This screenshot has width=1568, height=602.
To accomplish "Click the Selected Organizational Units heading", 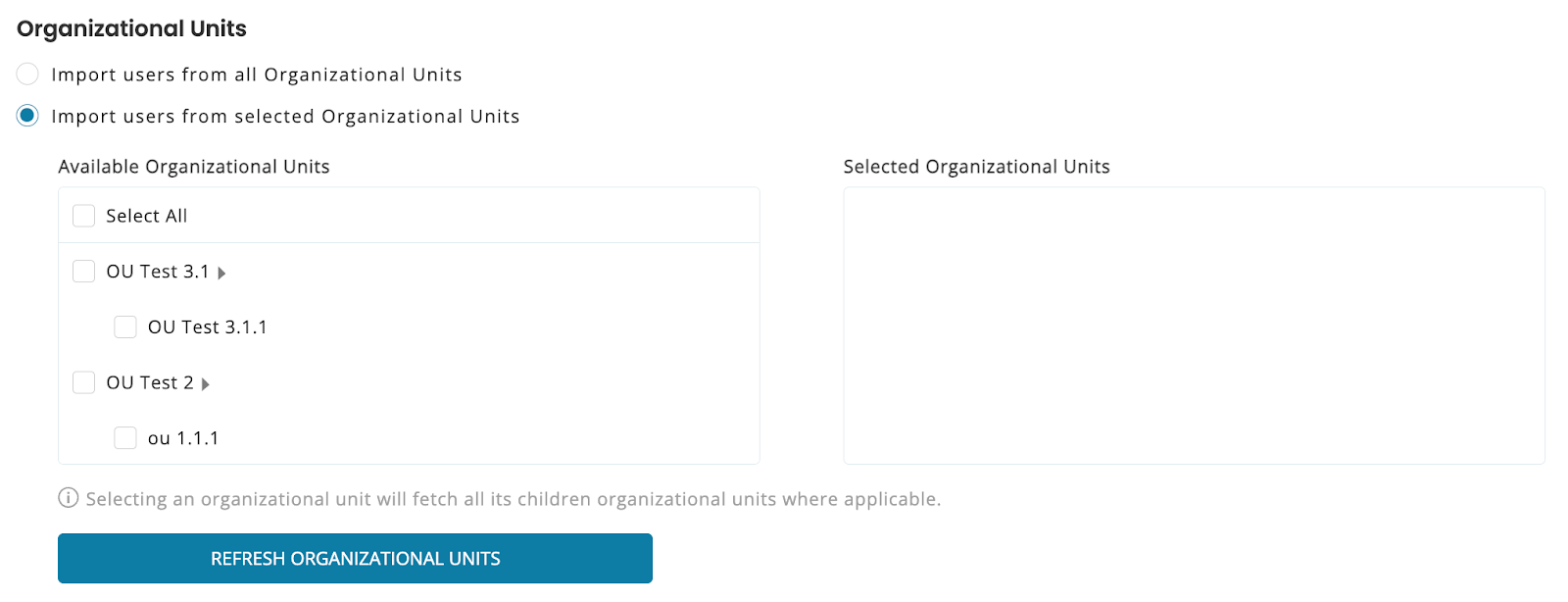I will pyautogui.click(x=976, y=167).
